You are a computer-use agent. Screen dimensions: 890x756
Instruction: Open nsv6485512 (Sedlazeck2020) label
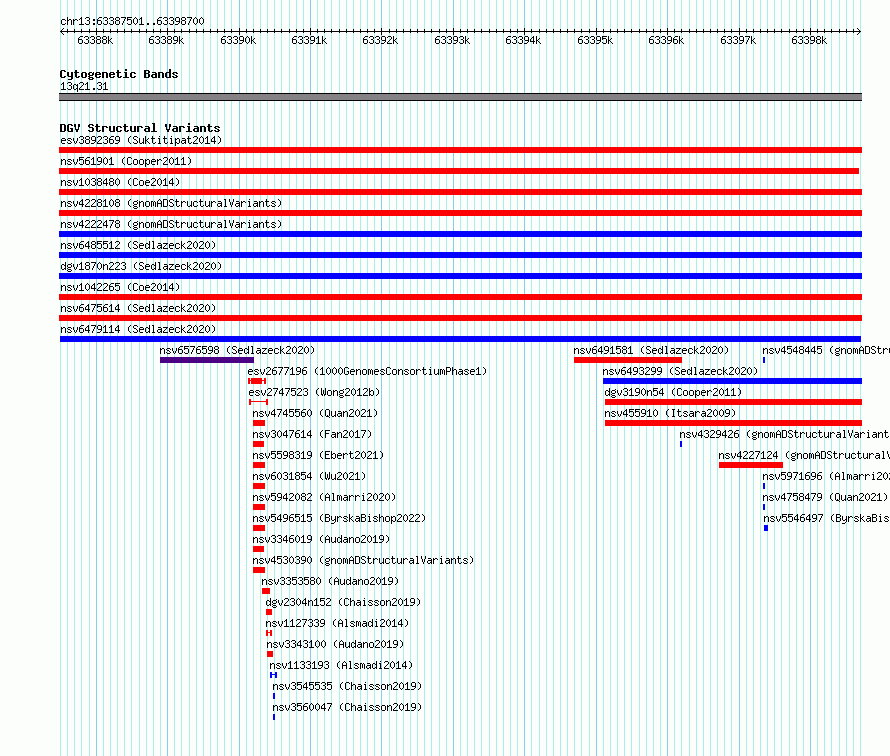pos(138,245)
